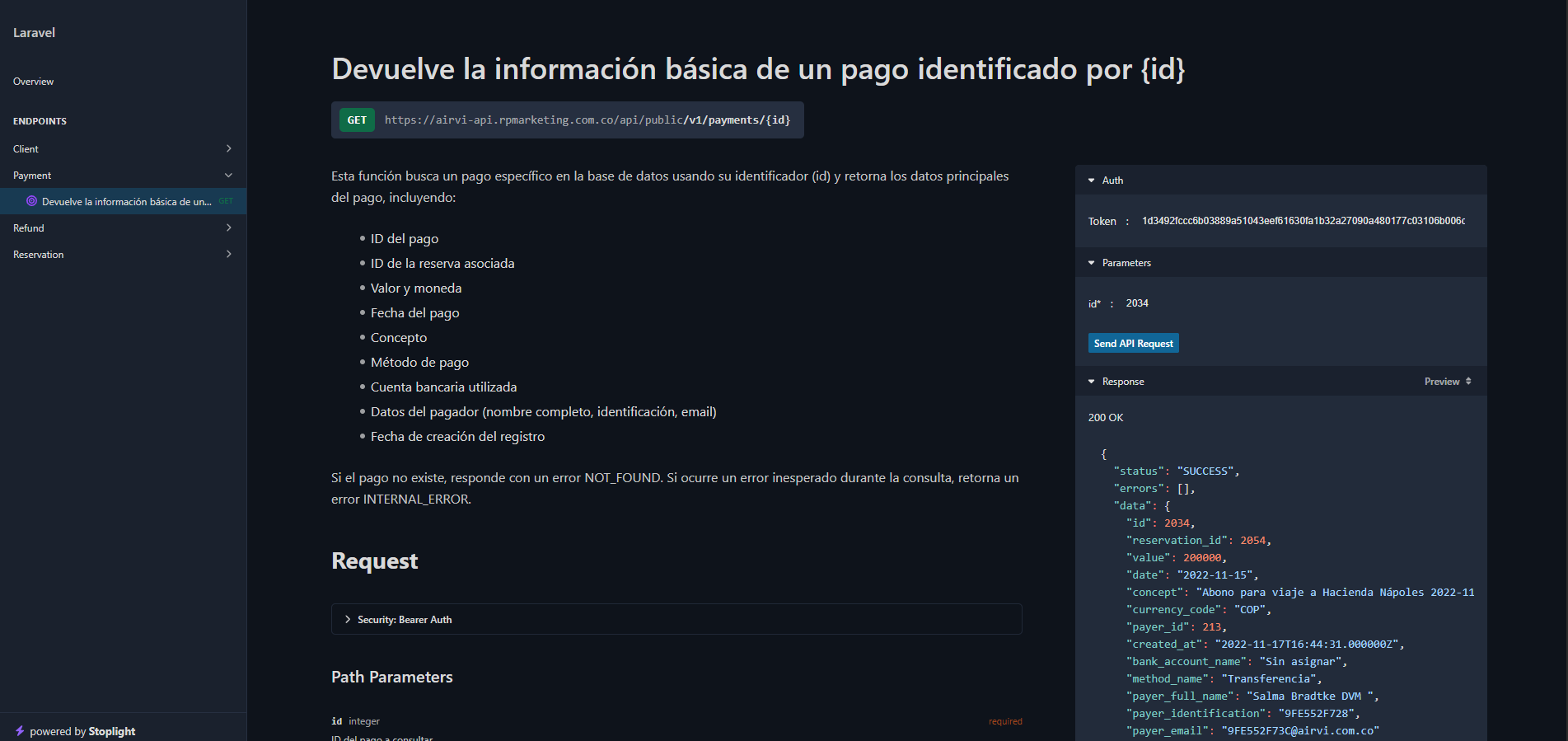Click the Token input field

point(1303,221)
